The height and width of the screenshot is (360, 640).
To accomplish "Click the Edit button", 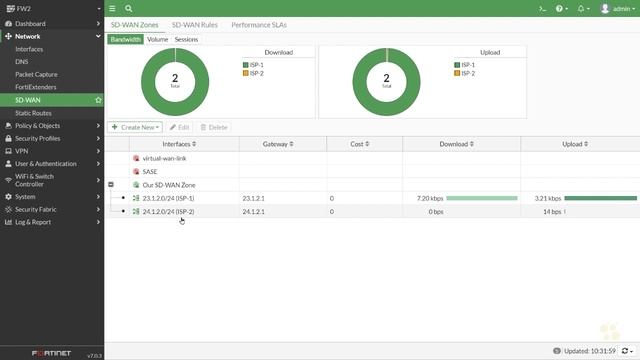I will (180, 127).
